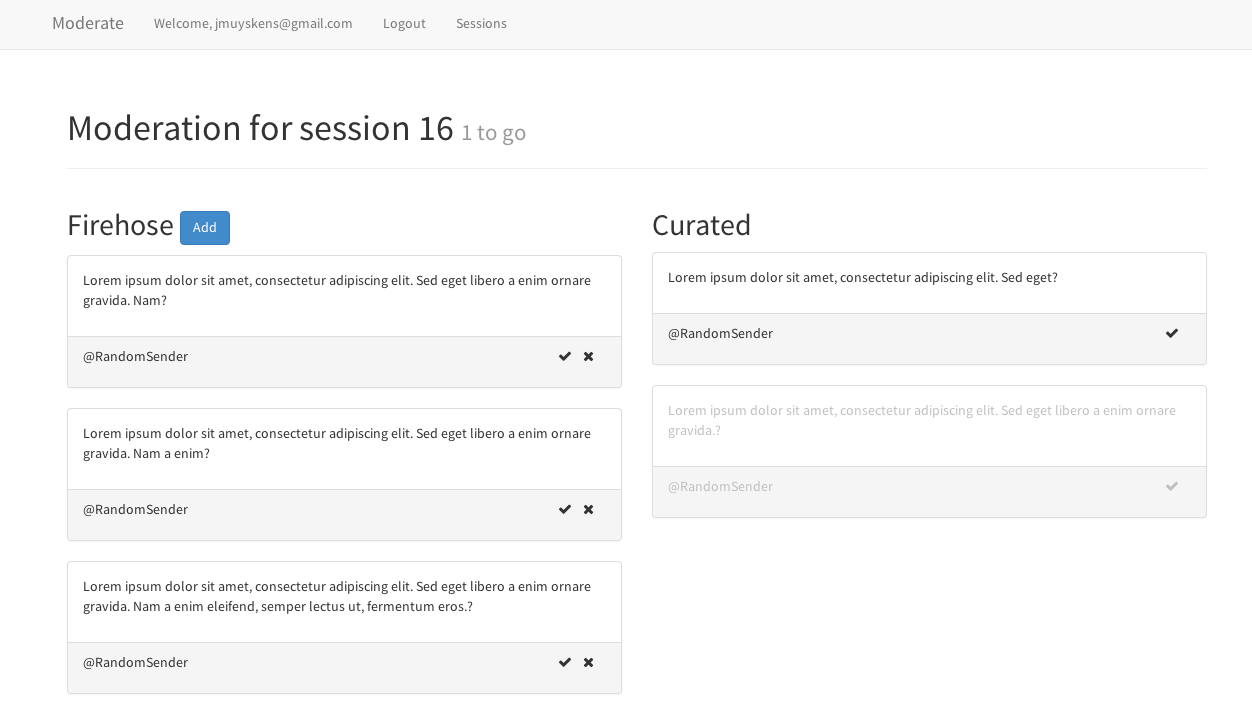1252x725 pixels.
Task: Open the Moderate brand link in navbar
Action: [88, 24]
